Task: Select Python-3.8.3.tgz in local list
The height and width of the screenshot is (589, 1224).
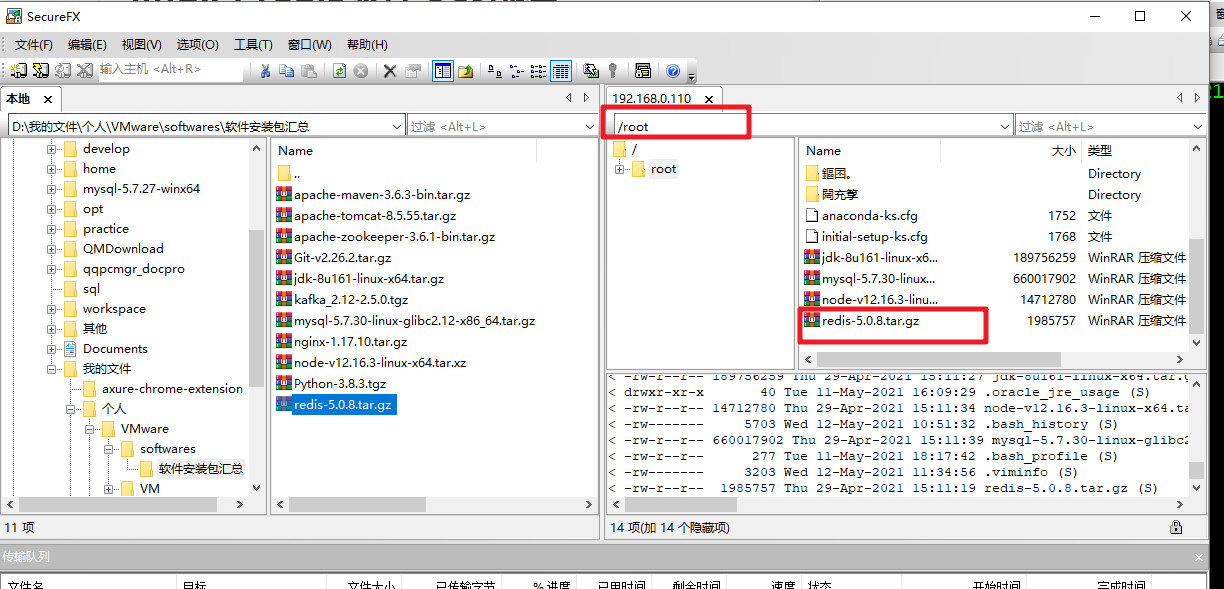Action: click(340, 383)
